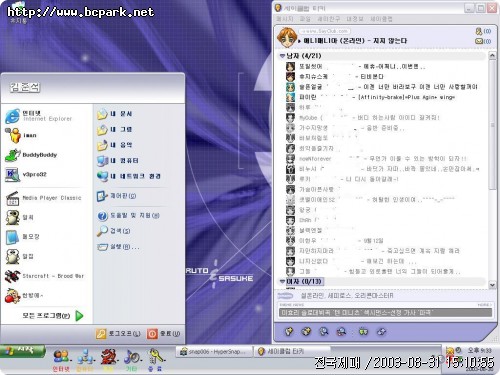Click the buddy list scrollbar thumb
500x375 pixels.
492,125
